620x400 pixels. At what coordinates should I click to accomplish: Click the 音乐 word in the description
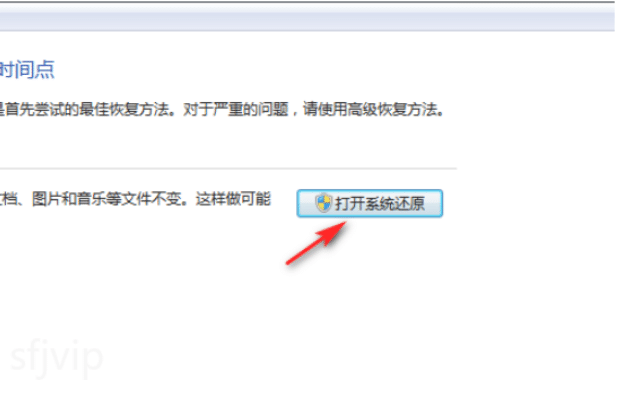[92, 199]
